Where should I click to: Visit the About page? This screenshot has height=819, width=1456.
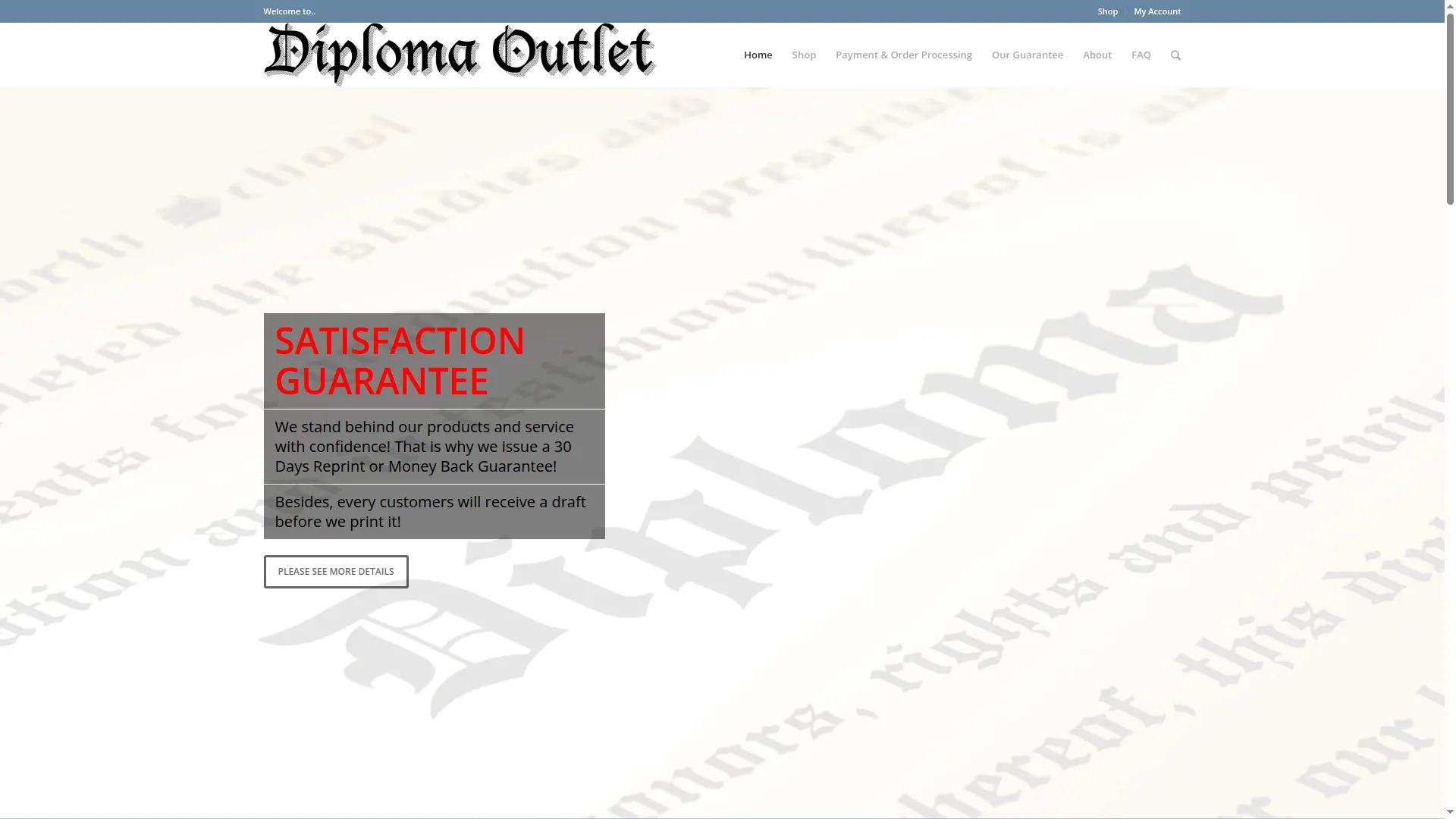[x=1097, y=55]
